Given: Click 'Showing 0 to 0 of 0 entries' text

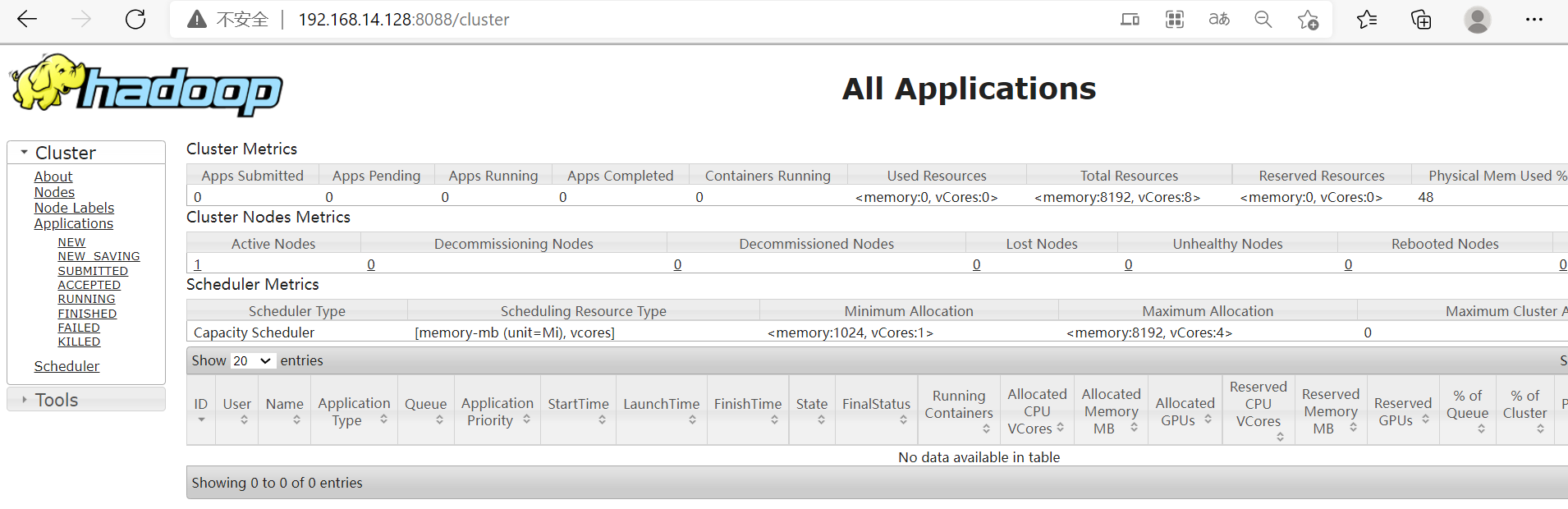Looking at the screenshot, I should click(x=277, y=483).
